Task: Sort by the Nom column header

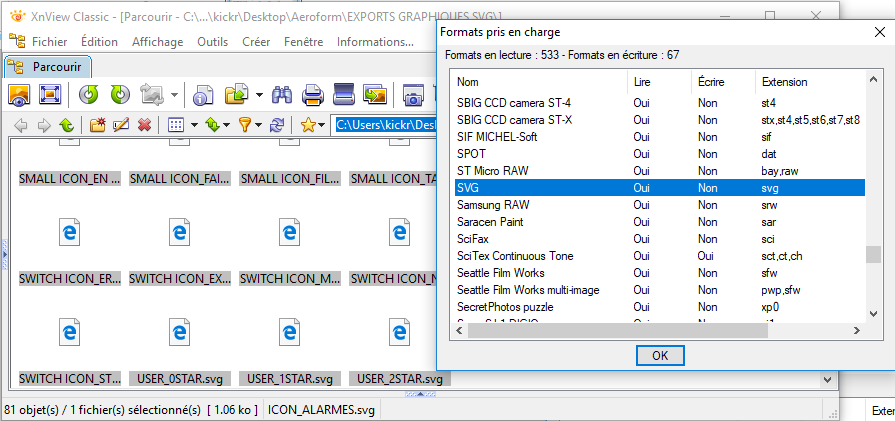Action: tap(541, 82)
